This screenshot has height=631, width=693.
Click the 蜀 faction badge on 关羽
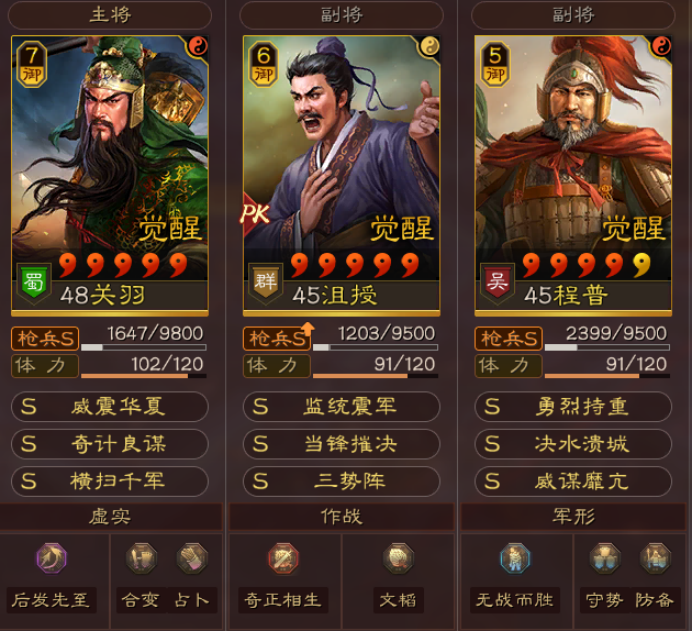(x=34, y=283)
